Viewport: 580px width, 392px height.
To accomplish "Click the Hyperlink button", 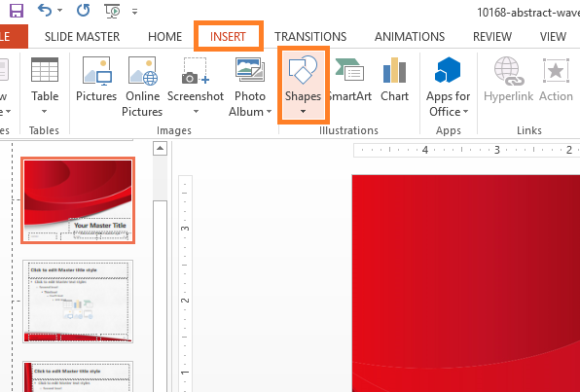I will [508, 79].
